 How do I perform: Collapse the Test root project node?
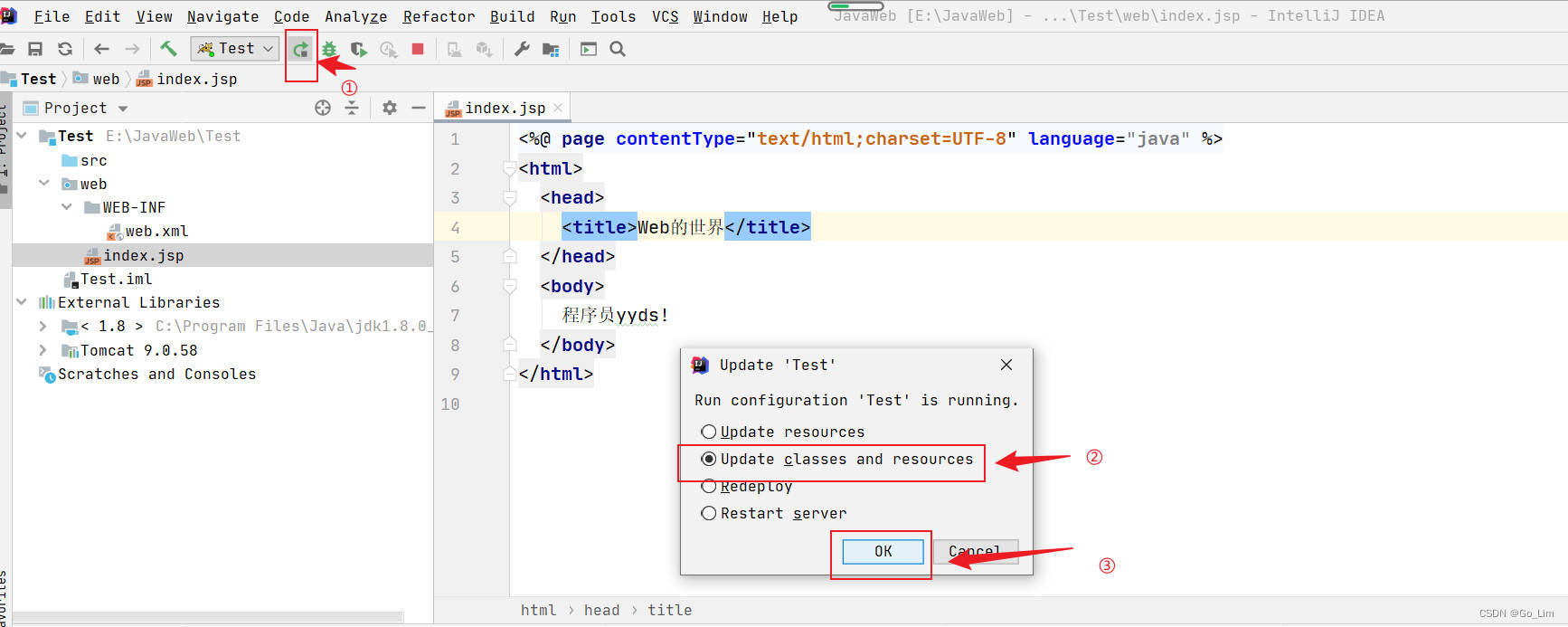coord(22,136)
